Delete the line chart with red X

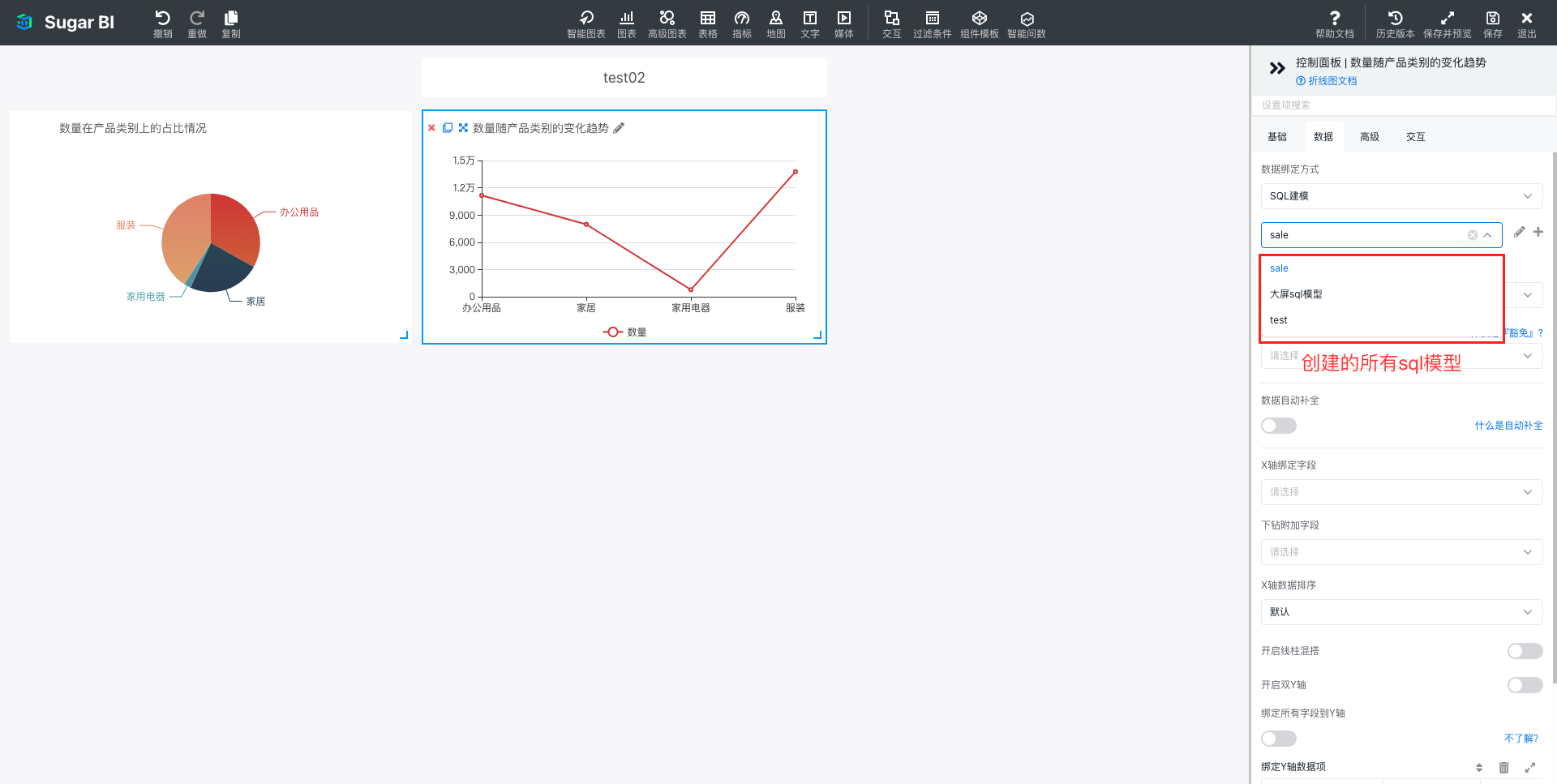431,128
